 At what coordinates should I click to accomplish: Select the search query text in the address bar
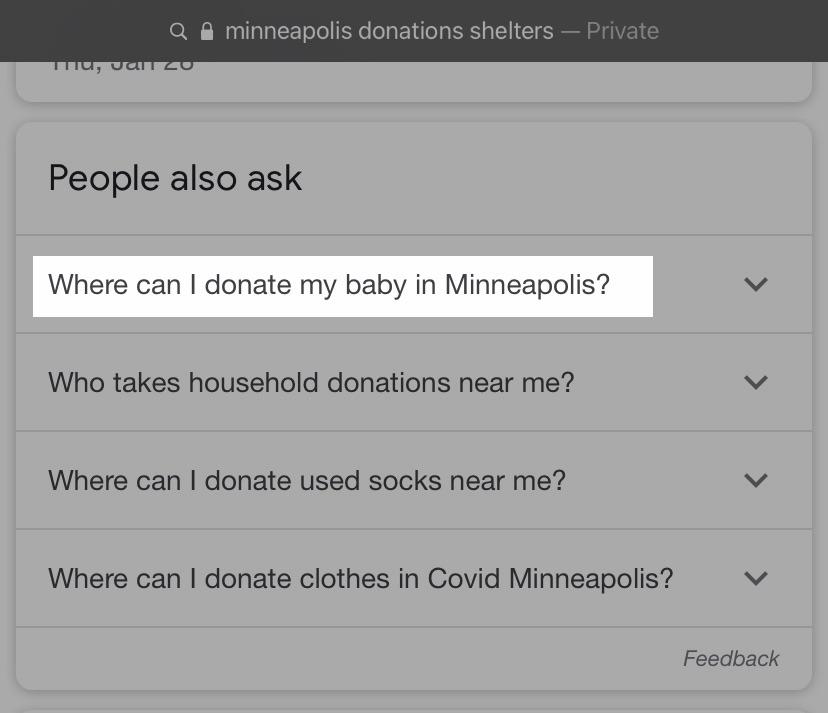coord(389,31)
